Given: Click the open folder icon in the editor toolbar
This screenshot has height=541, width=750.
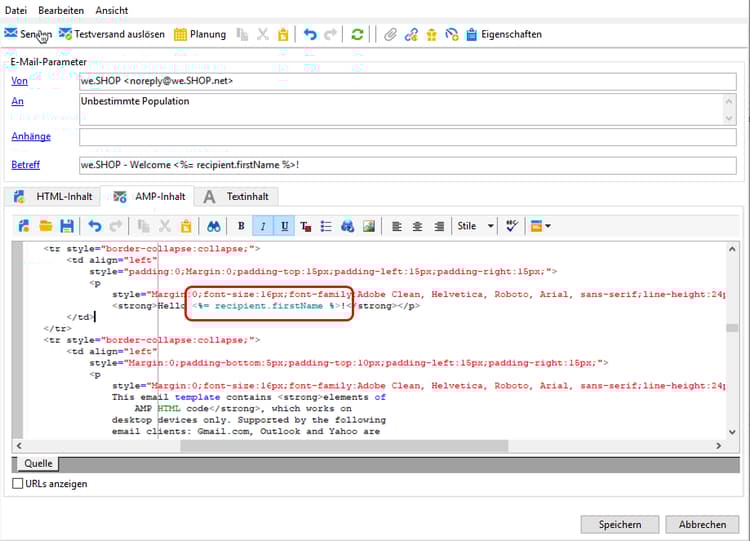Looking at the screenshot, I should pyautogui.click(x=45, y=226).
